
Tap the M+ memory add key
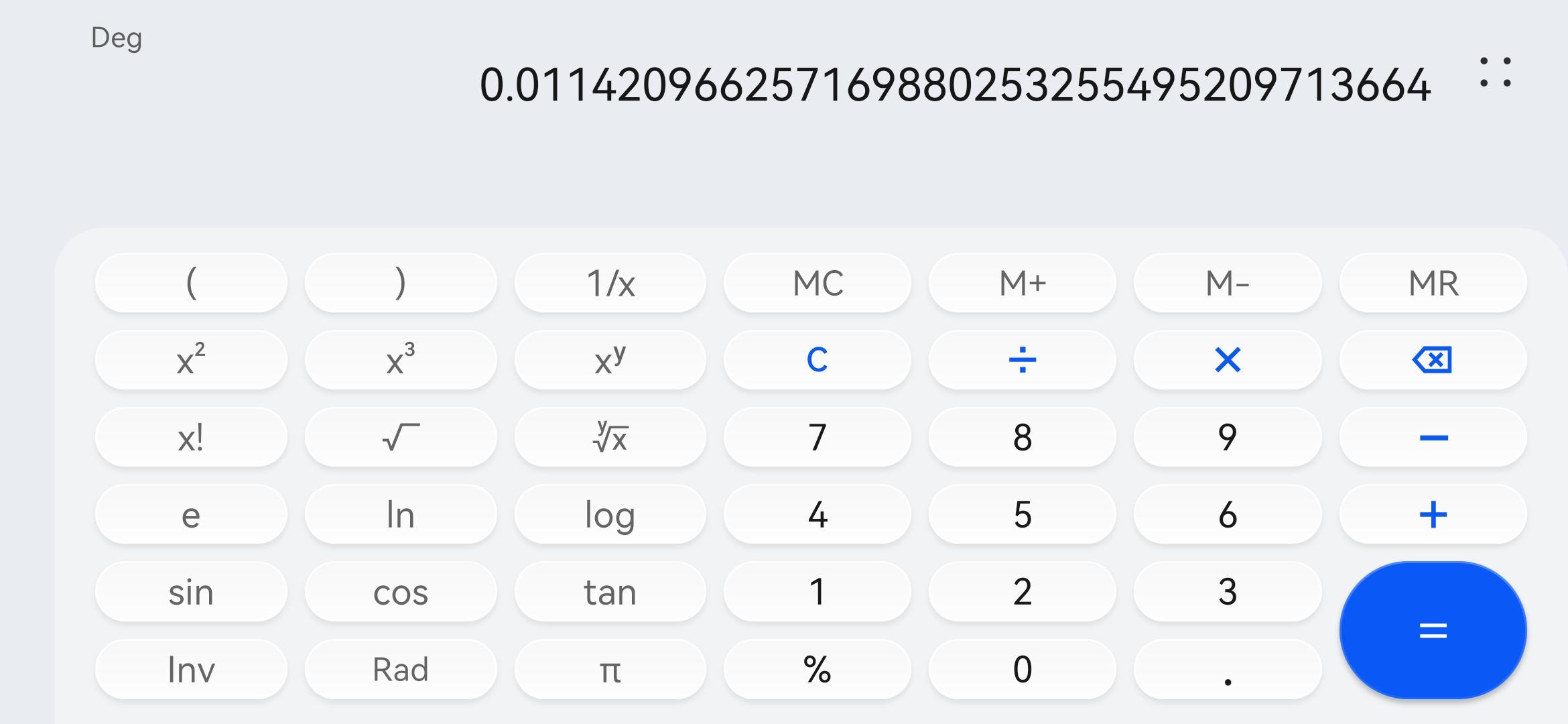tap(1022, 283)
